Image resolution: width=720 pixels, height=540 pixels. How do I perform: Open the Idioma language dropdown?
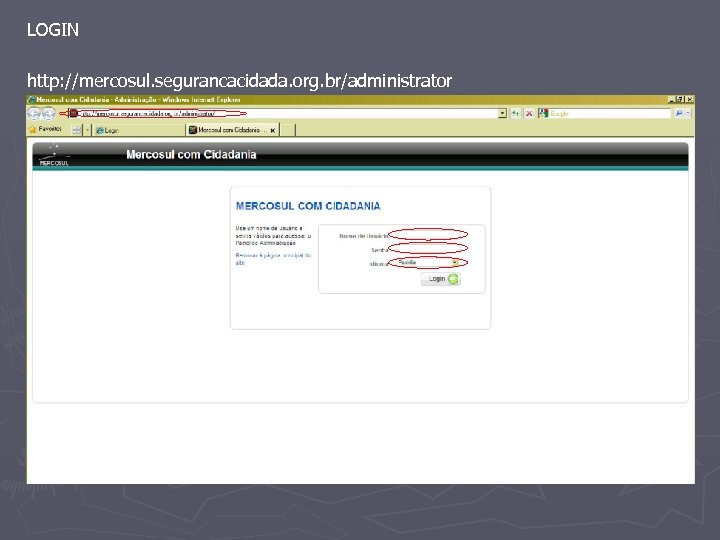coord(428,263)
